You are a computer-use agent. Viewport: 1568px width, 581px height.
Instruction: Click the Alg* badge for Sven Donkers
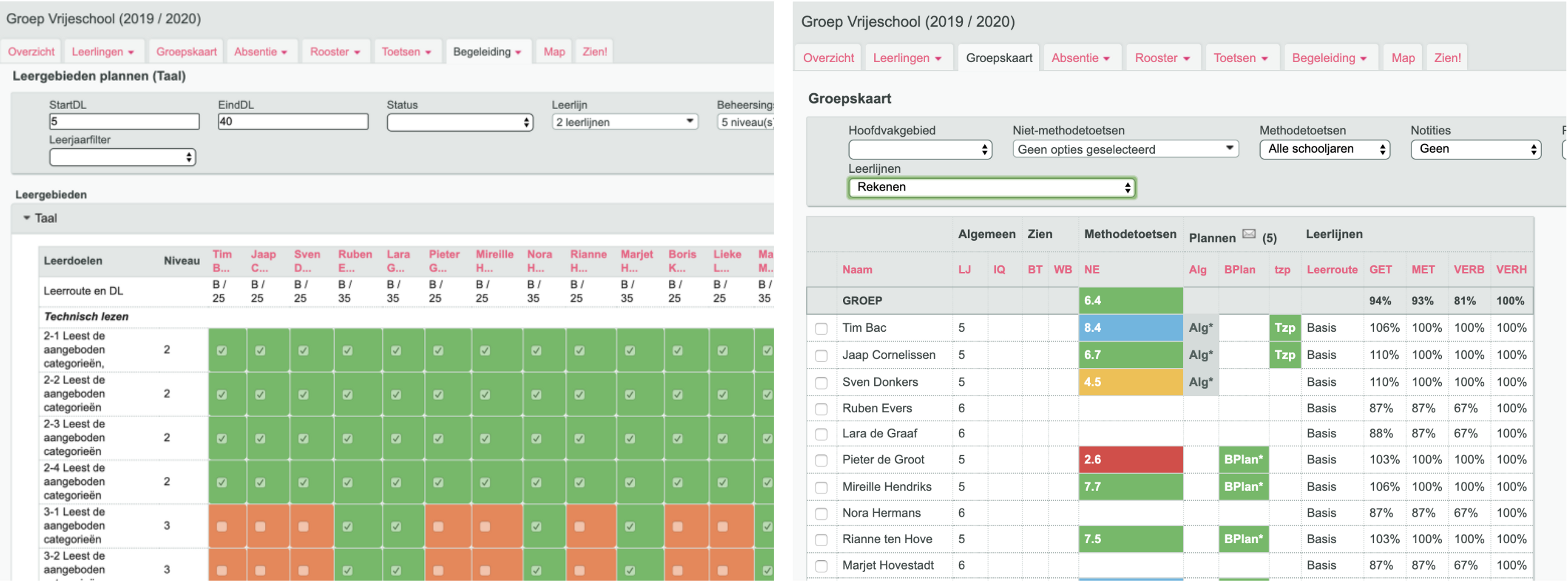point(1200,382)
